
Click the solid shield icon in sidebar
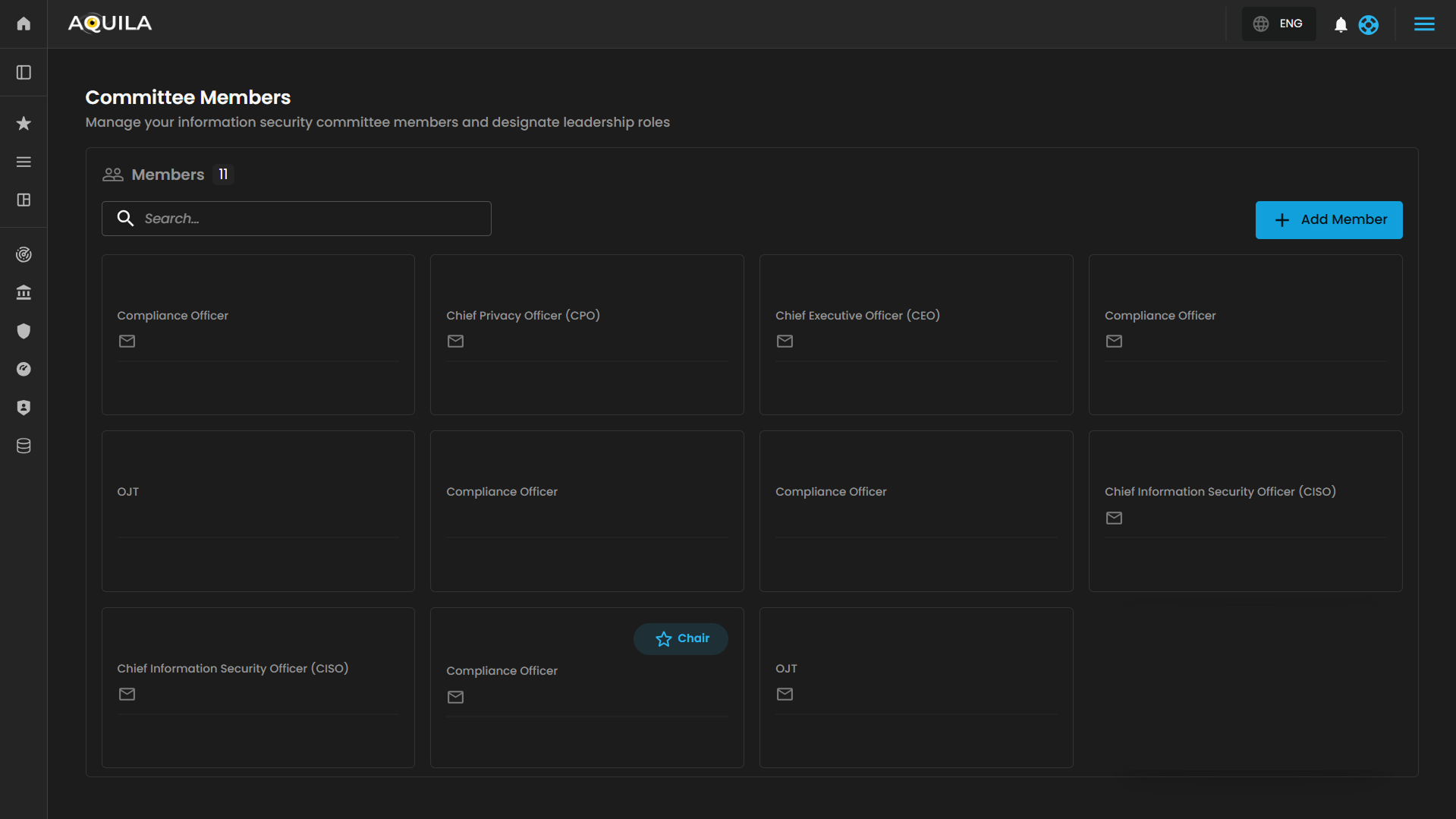(24, 331)
